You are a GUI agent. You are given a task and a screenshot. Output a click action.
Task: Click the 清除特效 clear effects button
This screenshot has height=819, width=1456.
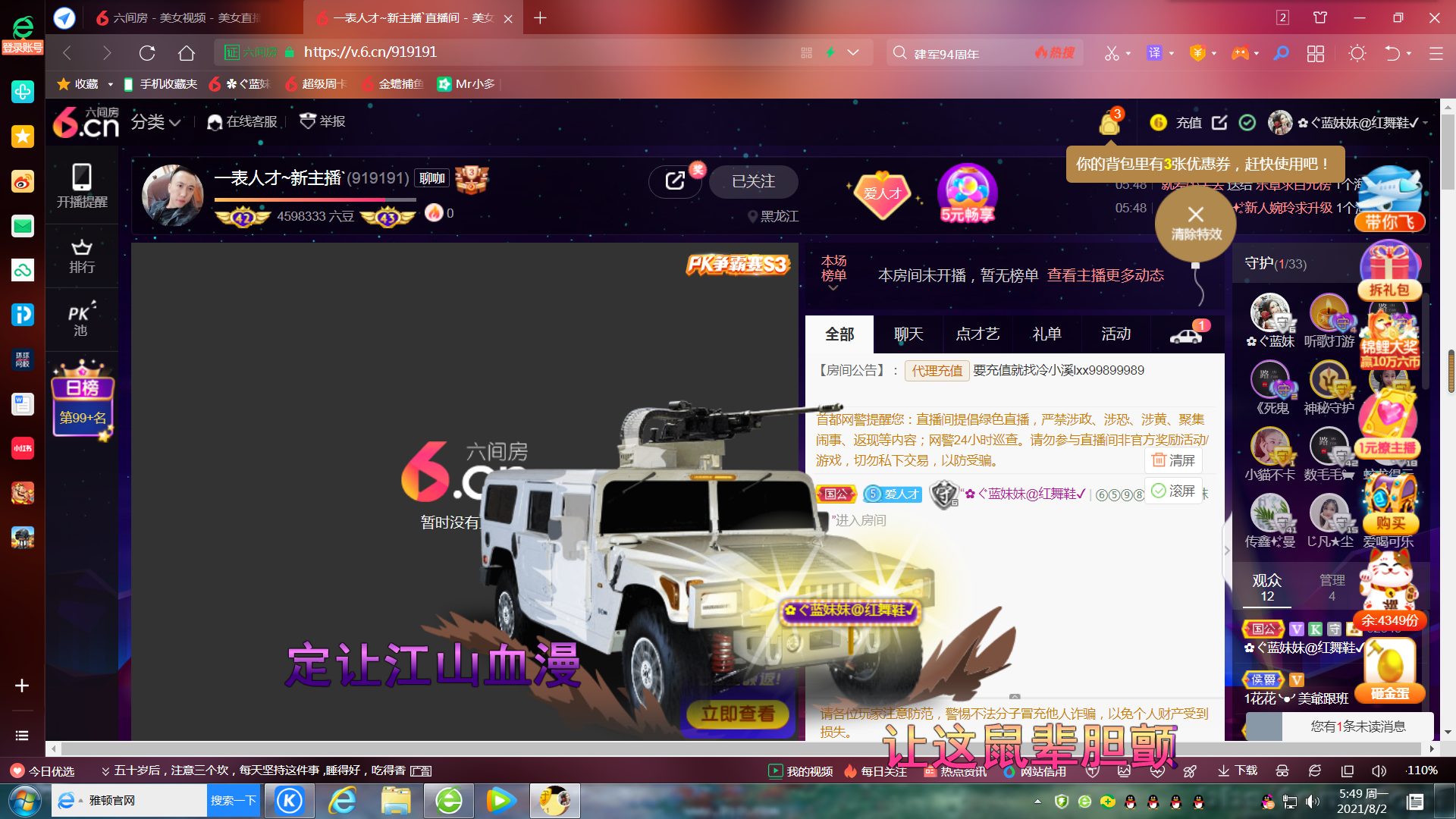pyautogui.click(x=1196, y=224)
